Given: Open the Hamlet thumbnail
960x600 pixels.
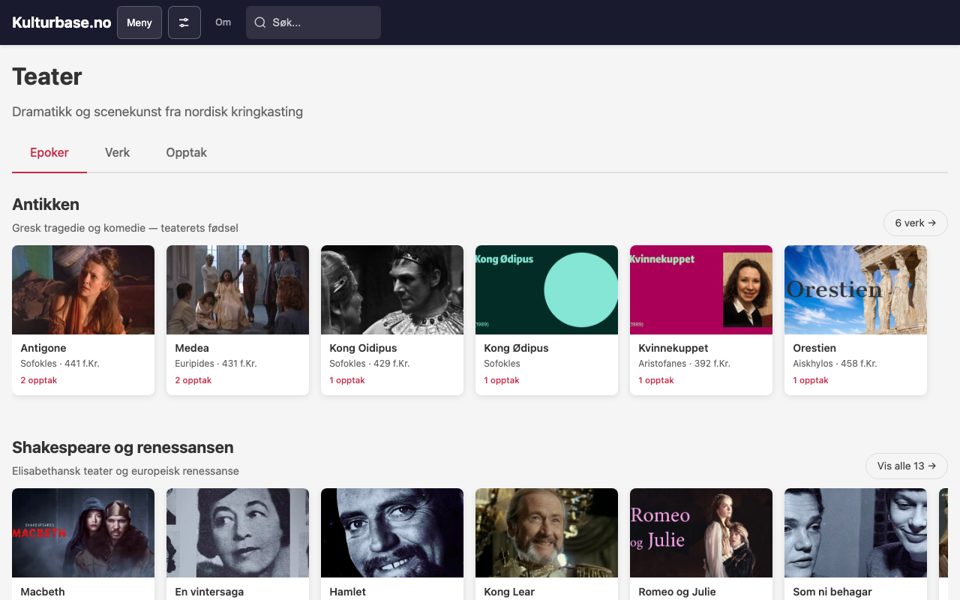Looking at the screenshot, I should (392, 533).
